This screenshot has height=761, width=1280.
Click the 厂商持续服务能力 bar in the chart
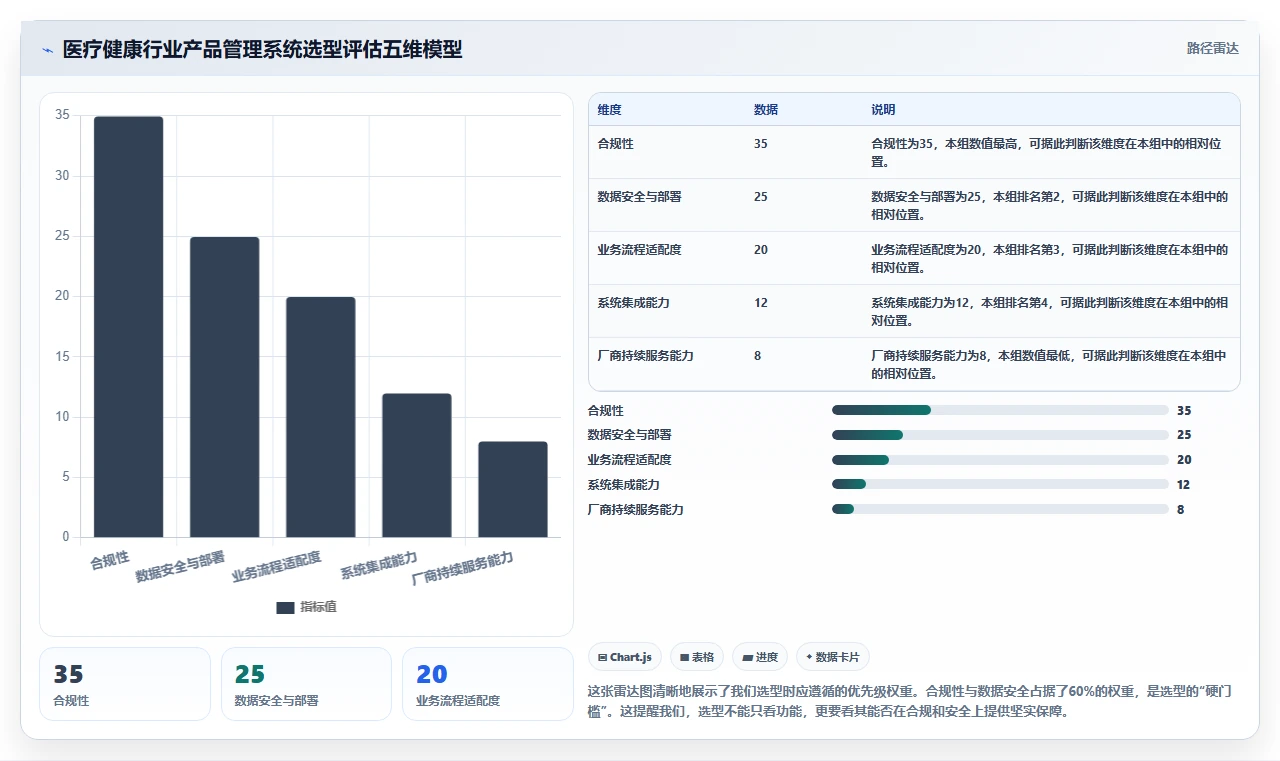click(x=512, y=489)
